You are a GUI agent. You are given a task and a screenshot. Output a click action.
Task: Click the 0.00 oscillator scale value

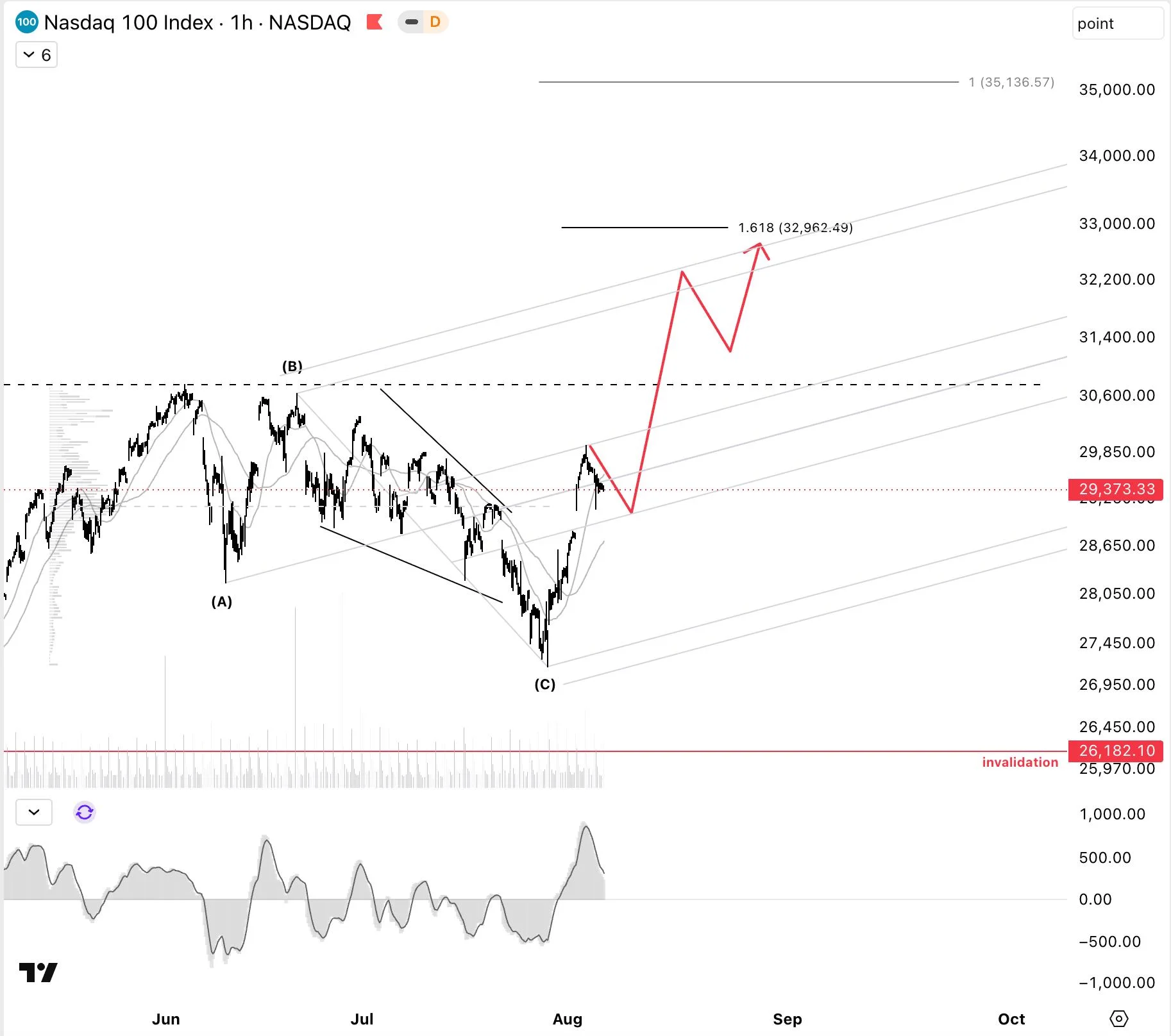[1095, 899]
